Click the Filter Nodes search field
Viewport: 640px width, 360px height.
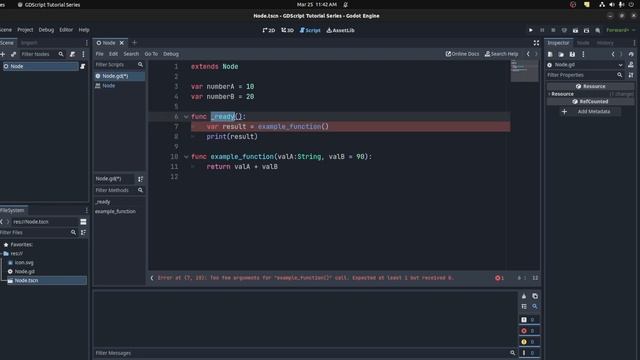click(42, 54)
